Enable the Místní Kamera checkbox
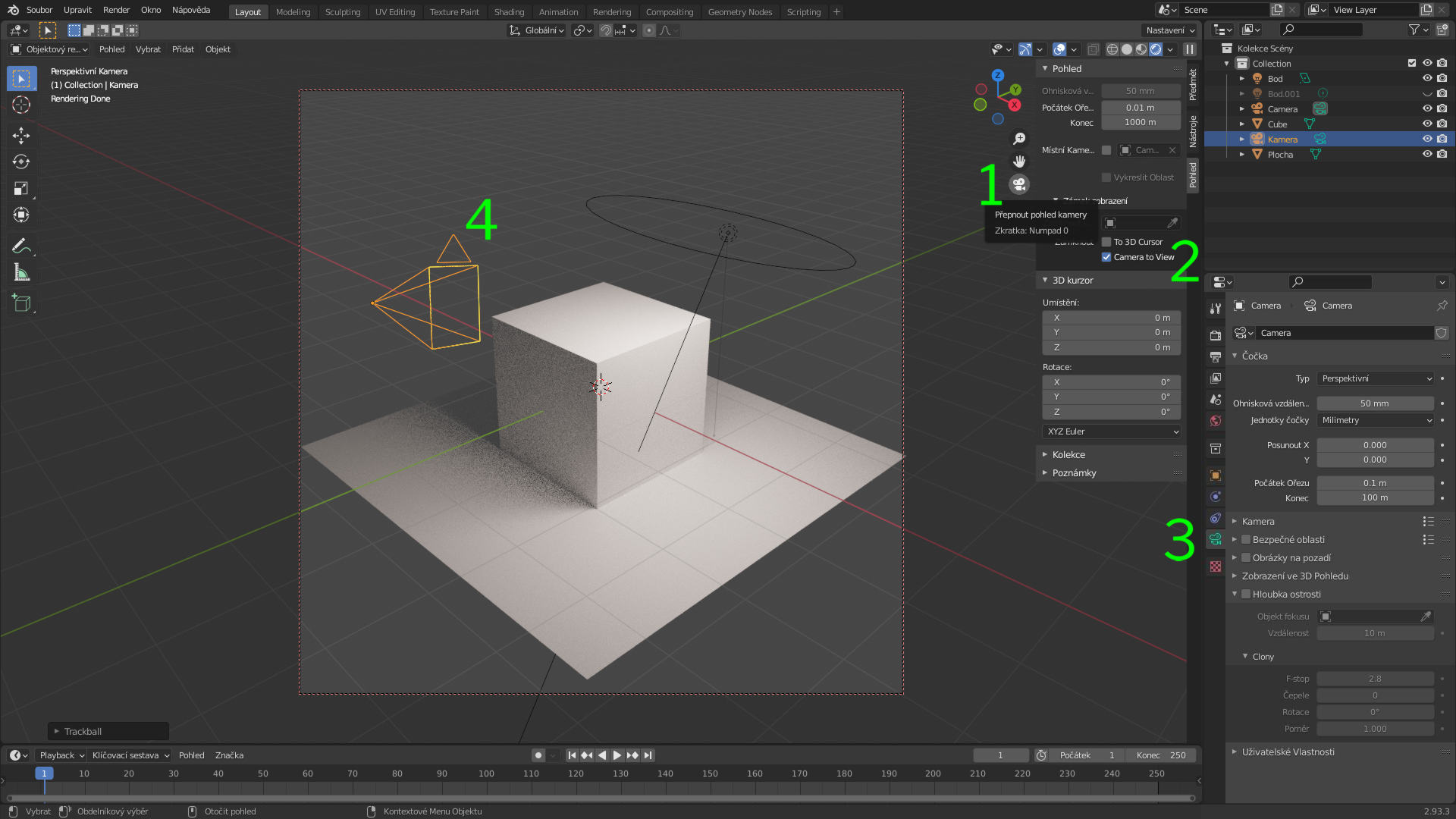The image size is (1456, 819). tap(1106, 150)
